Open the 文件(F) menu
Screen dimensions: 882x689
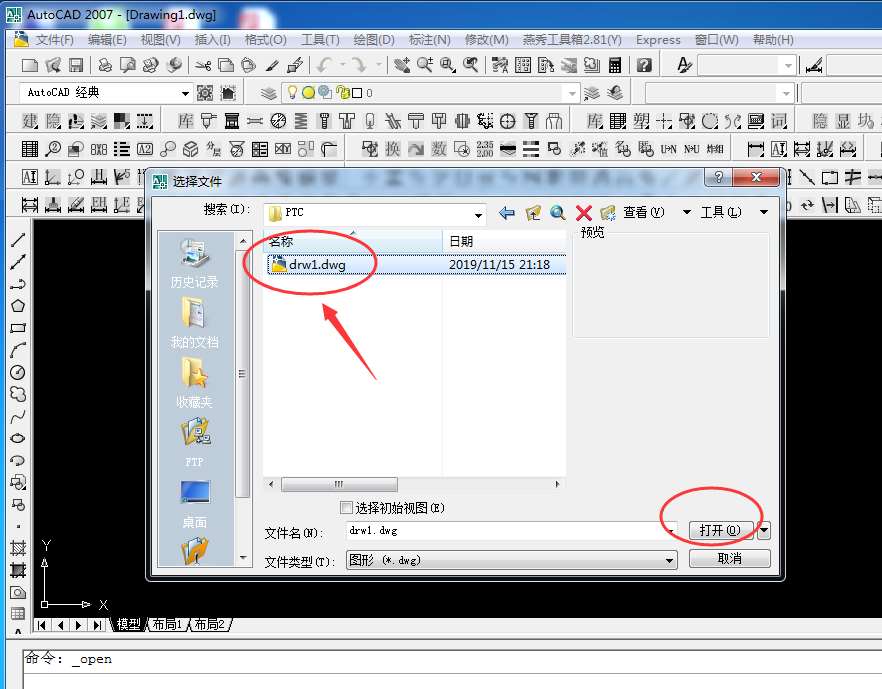[x=55, y=40]
